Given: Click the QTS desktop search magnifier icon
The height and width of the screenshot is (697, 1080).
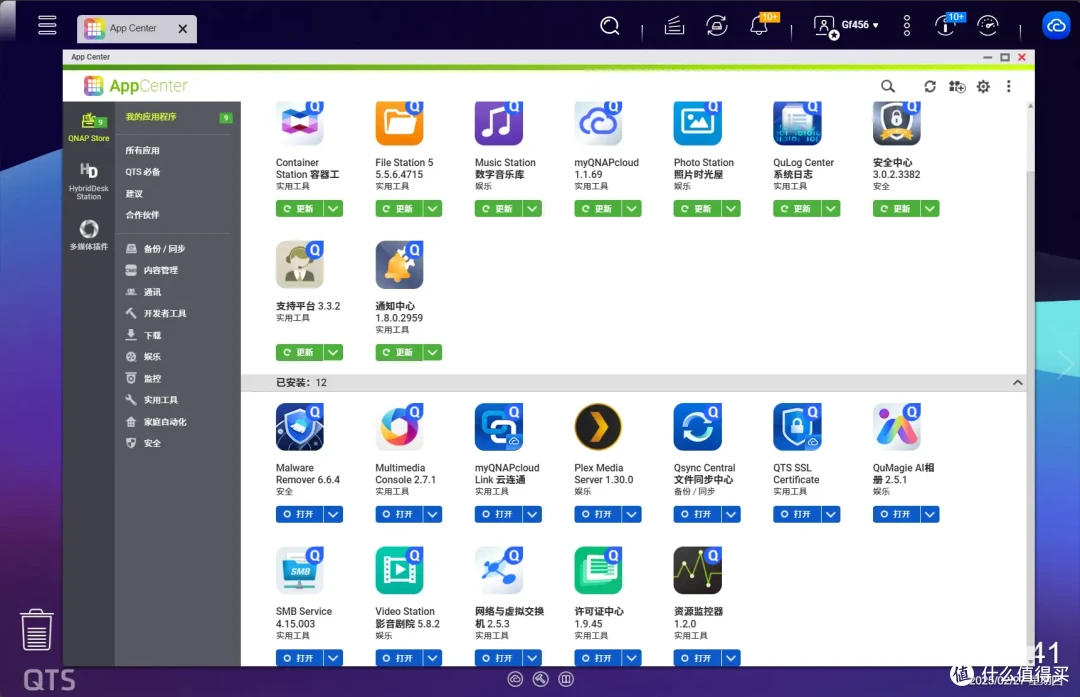Looking at the screenshot, I should pos(610,26).
